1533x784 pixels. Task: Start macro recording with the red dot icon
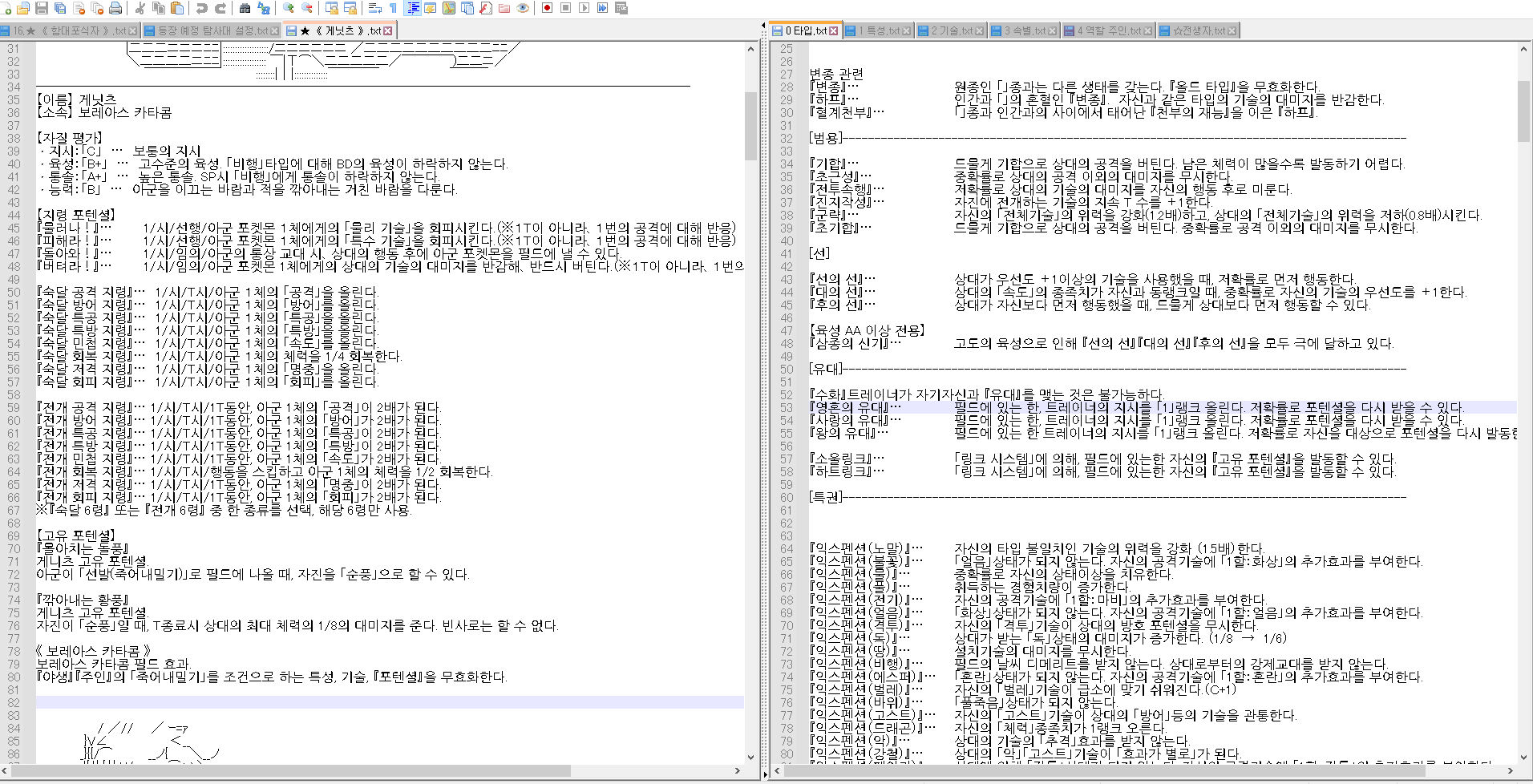coord(547,8)
